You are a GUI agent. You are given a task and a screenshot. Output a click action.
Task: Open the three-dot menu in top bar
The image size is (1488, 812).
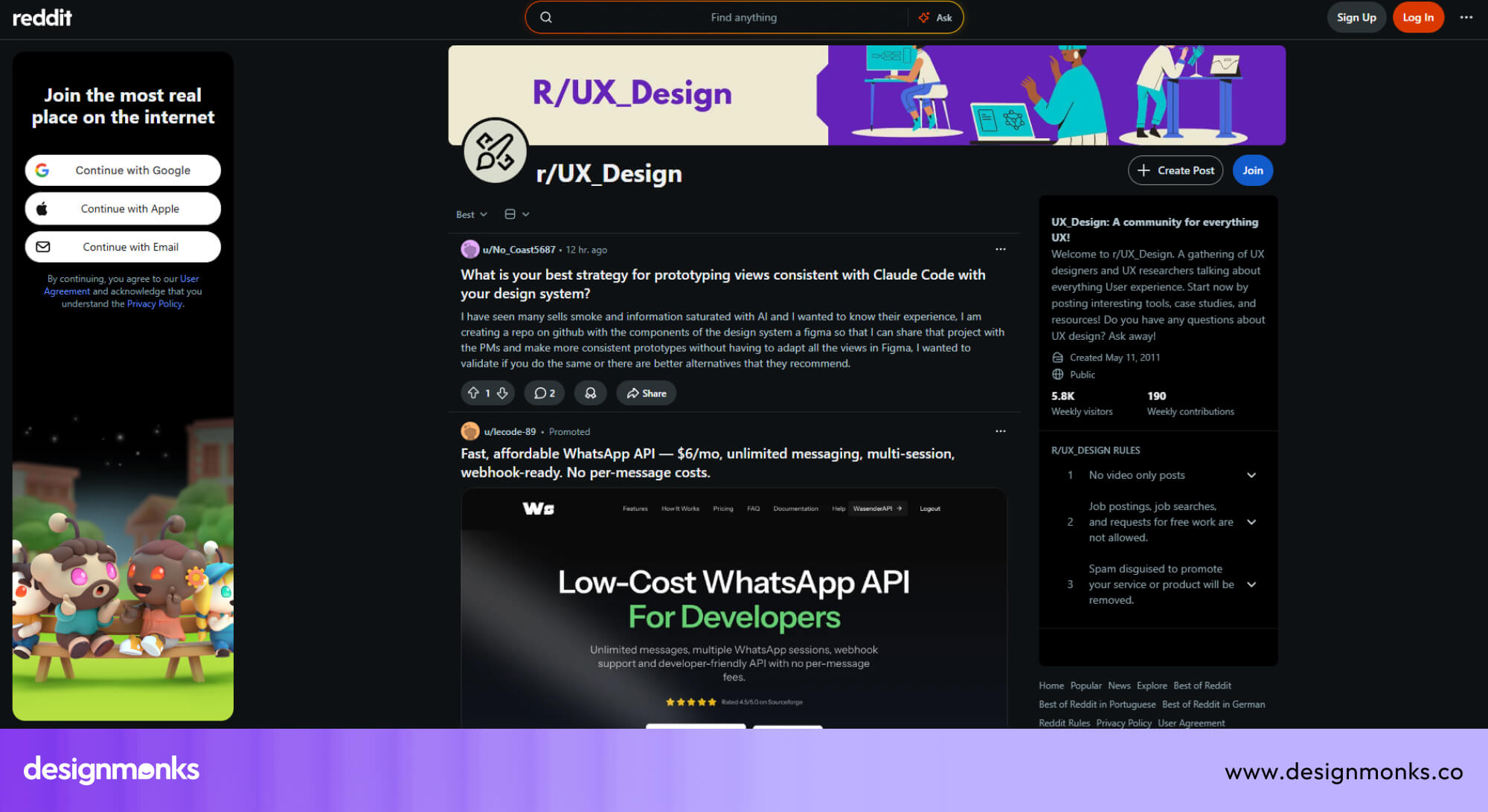click(x=1466, y=17)
